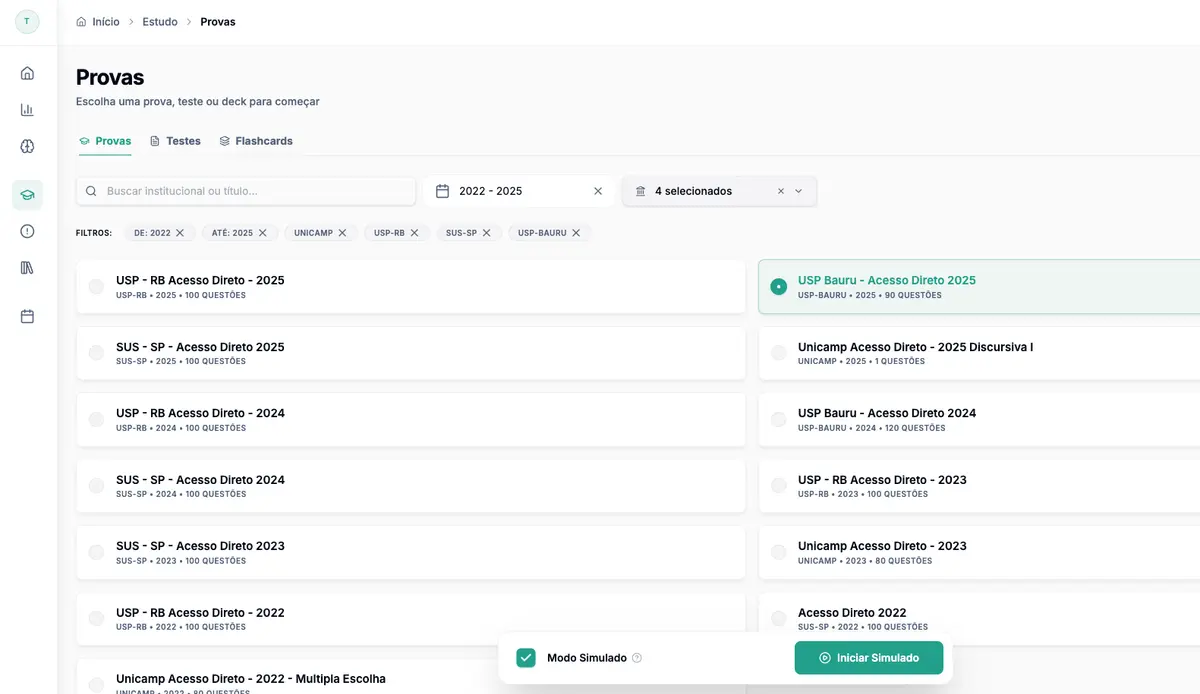Screen dimensions: 1200x694
Task: Click the Modo Simulado label
Action: (587, 658)
